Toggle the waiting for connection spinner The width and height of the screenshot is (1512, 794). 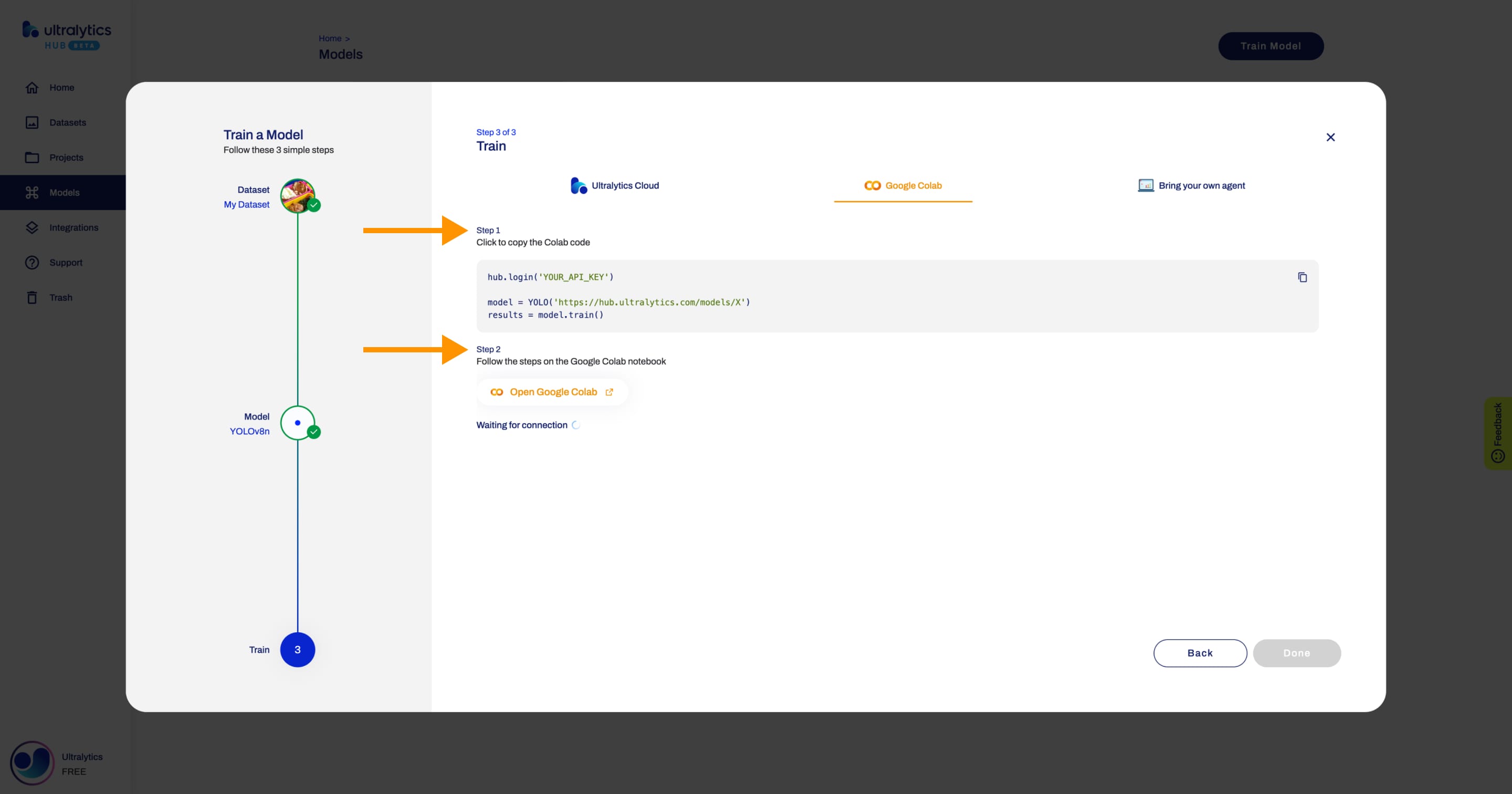[576, 425]
